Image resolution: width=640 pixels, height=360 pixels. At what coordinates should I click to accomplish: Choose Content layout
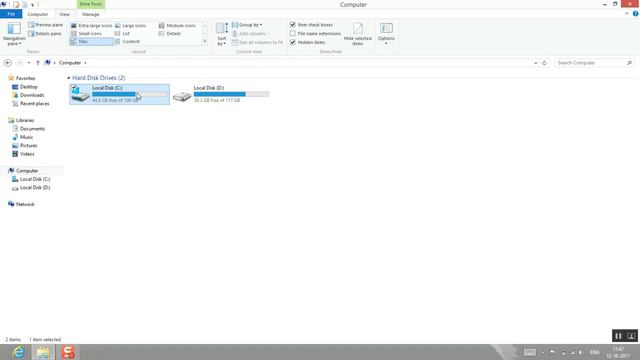point(127,42)
